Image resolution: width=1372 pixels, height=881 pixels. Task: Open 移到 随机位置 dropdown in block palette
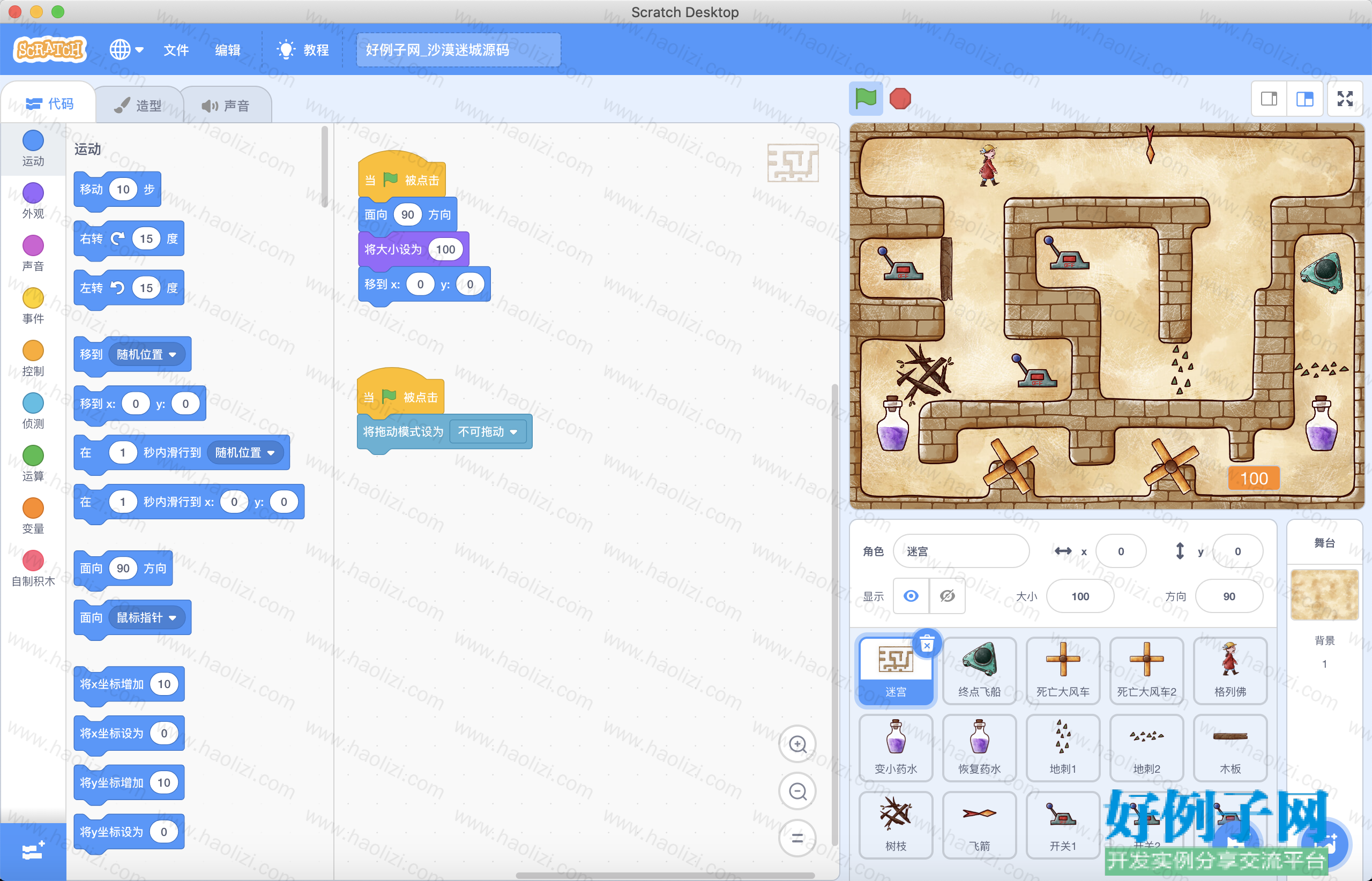click(x=146, y=354)
